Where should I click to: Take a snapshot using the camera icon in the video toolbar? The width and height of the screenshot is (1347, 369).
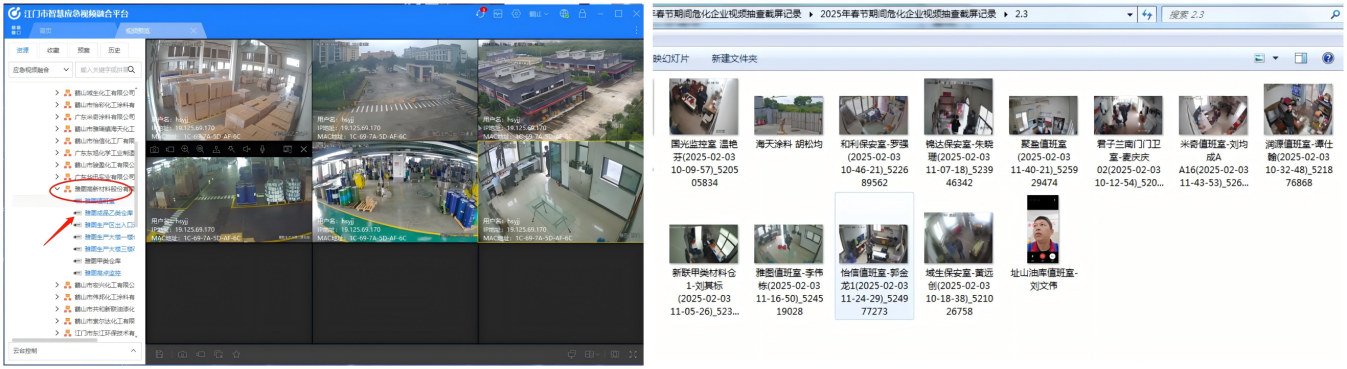pyautogui.click(x=154, y=149)
